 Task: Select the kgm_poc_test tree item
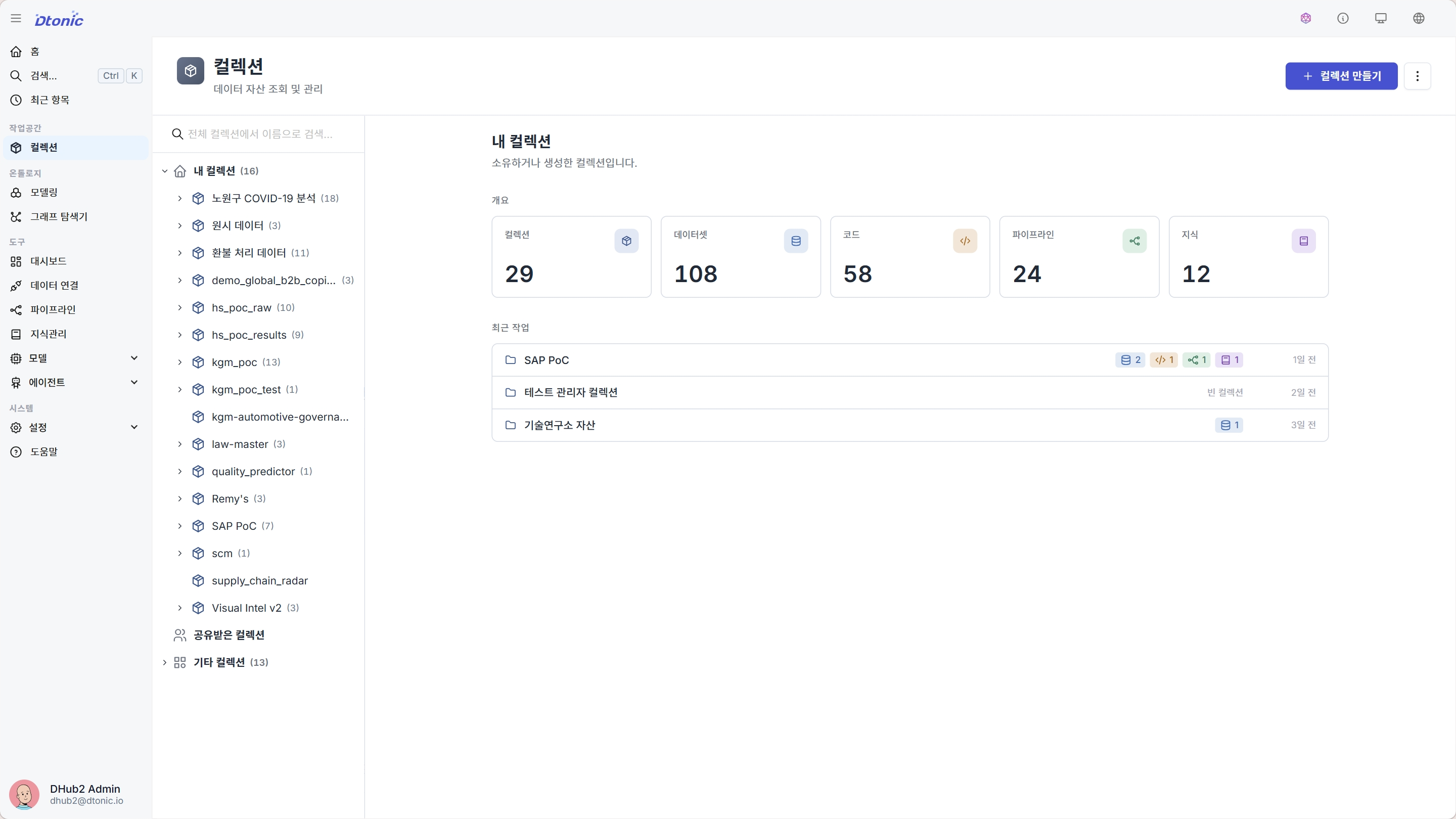pyautogui.click(x=246, y=389)
